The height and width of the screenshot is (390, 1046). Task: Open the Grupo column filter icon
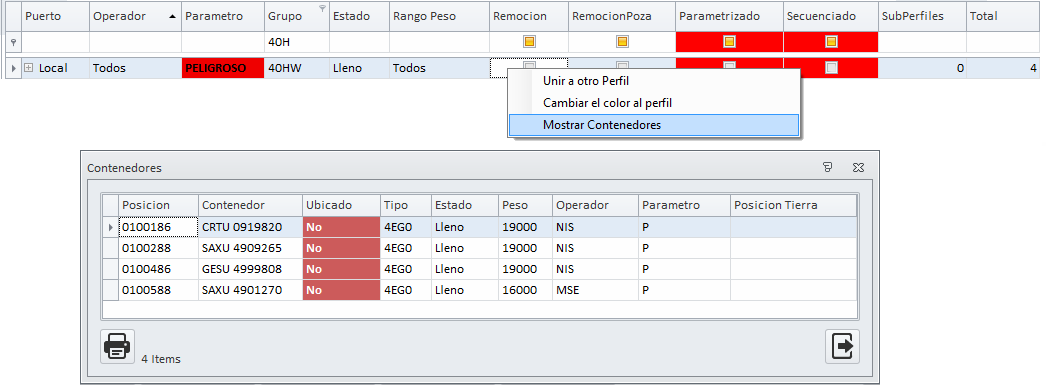click(x=323, y=9)
